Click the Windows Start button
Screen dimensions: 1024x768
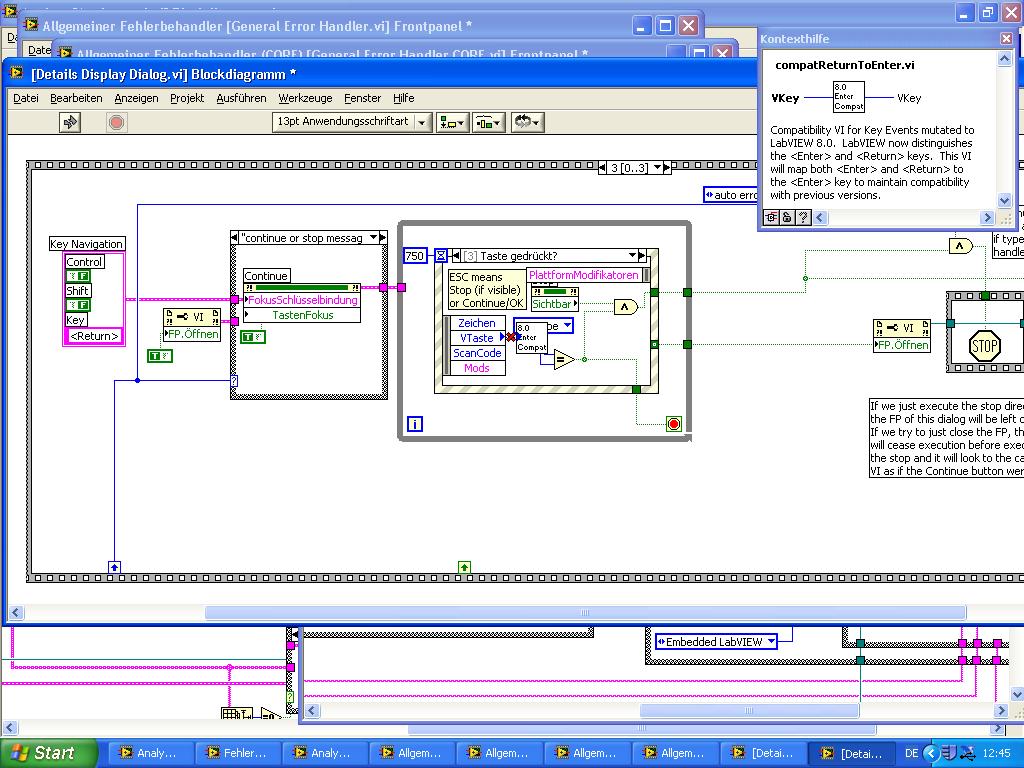[x=48, y=753]
